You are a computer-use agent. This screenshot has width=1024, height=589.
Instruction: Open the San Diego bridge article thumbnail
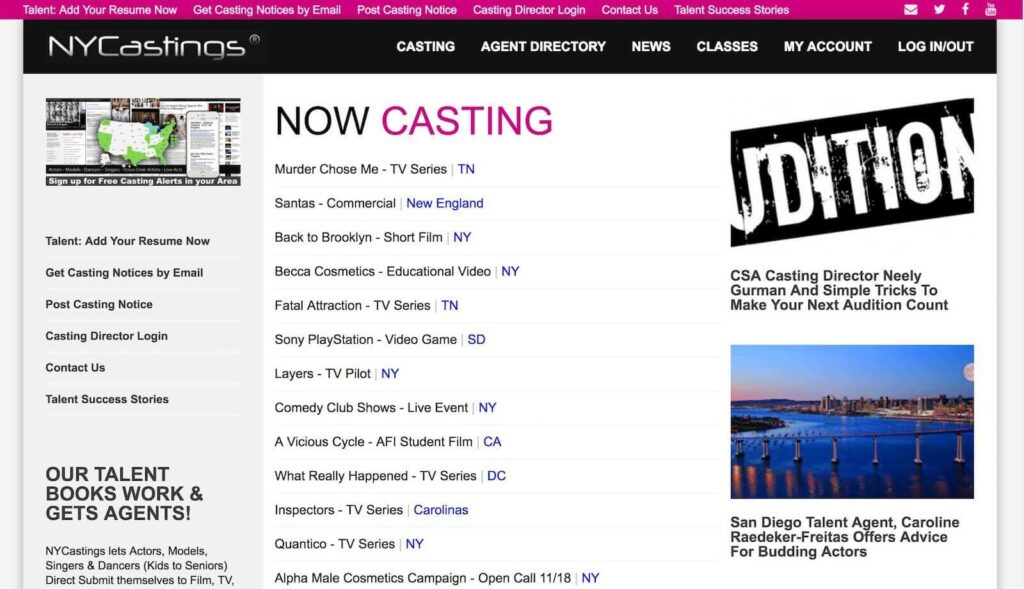click(852, 421)
